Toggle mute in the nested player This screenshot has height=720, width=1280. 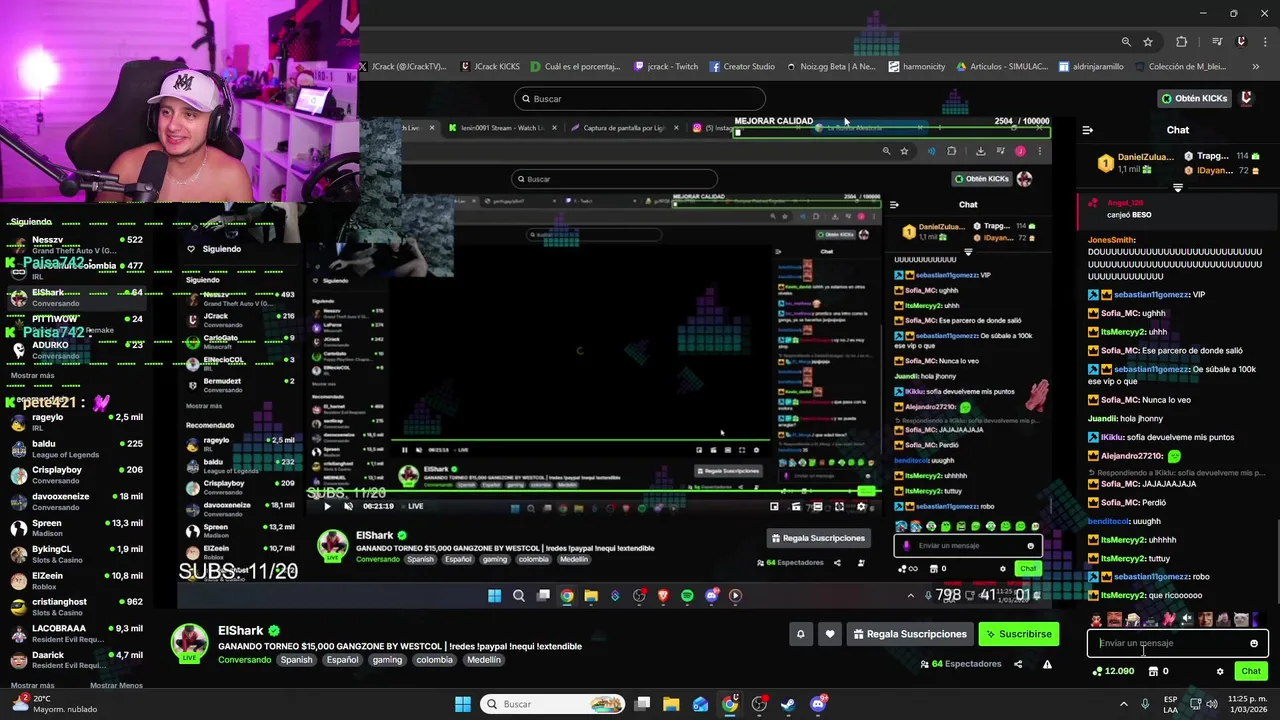click(x=348, y=506)
